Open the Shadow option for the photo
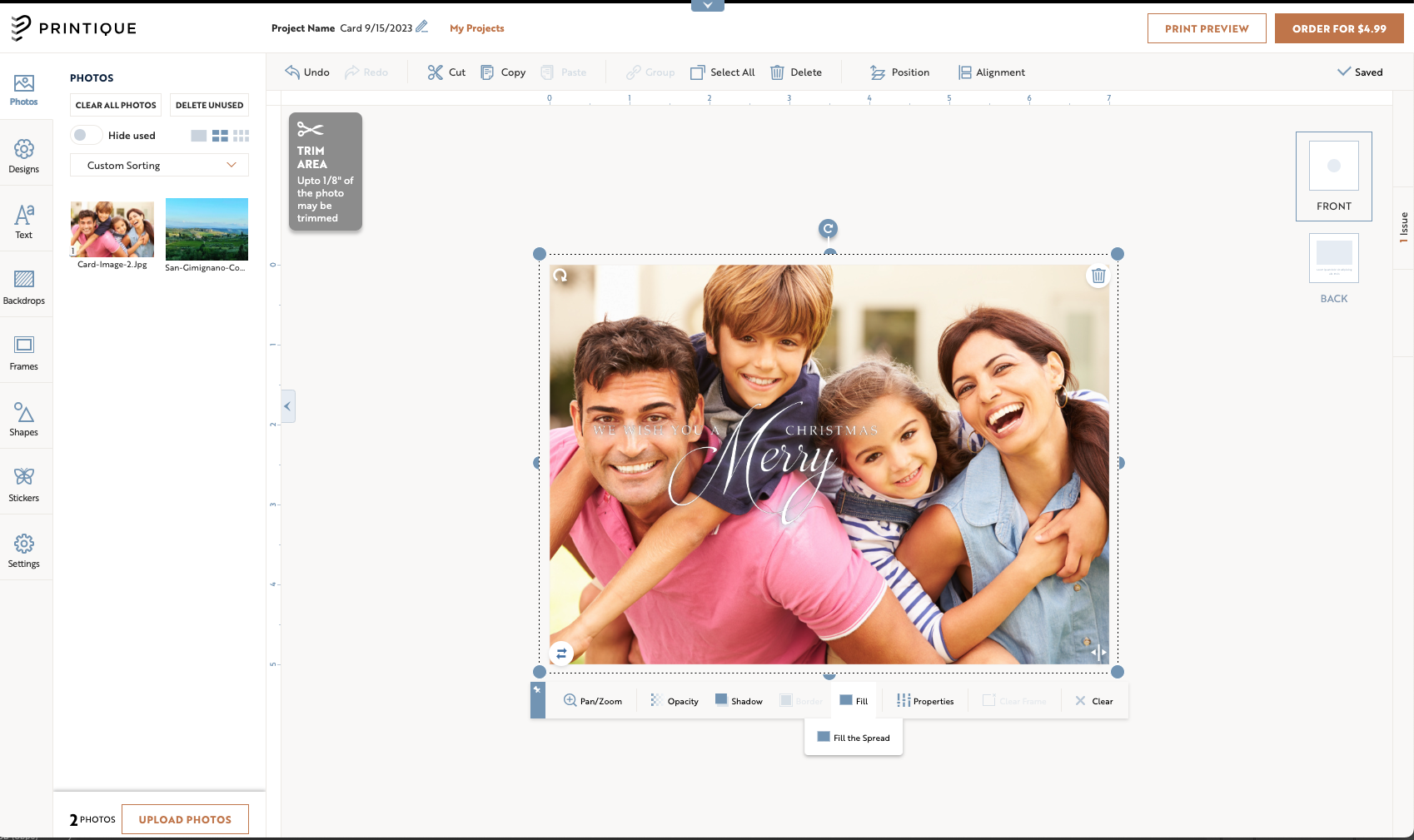 point(739,700)
